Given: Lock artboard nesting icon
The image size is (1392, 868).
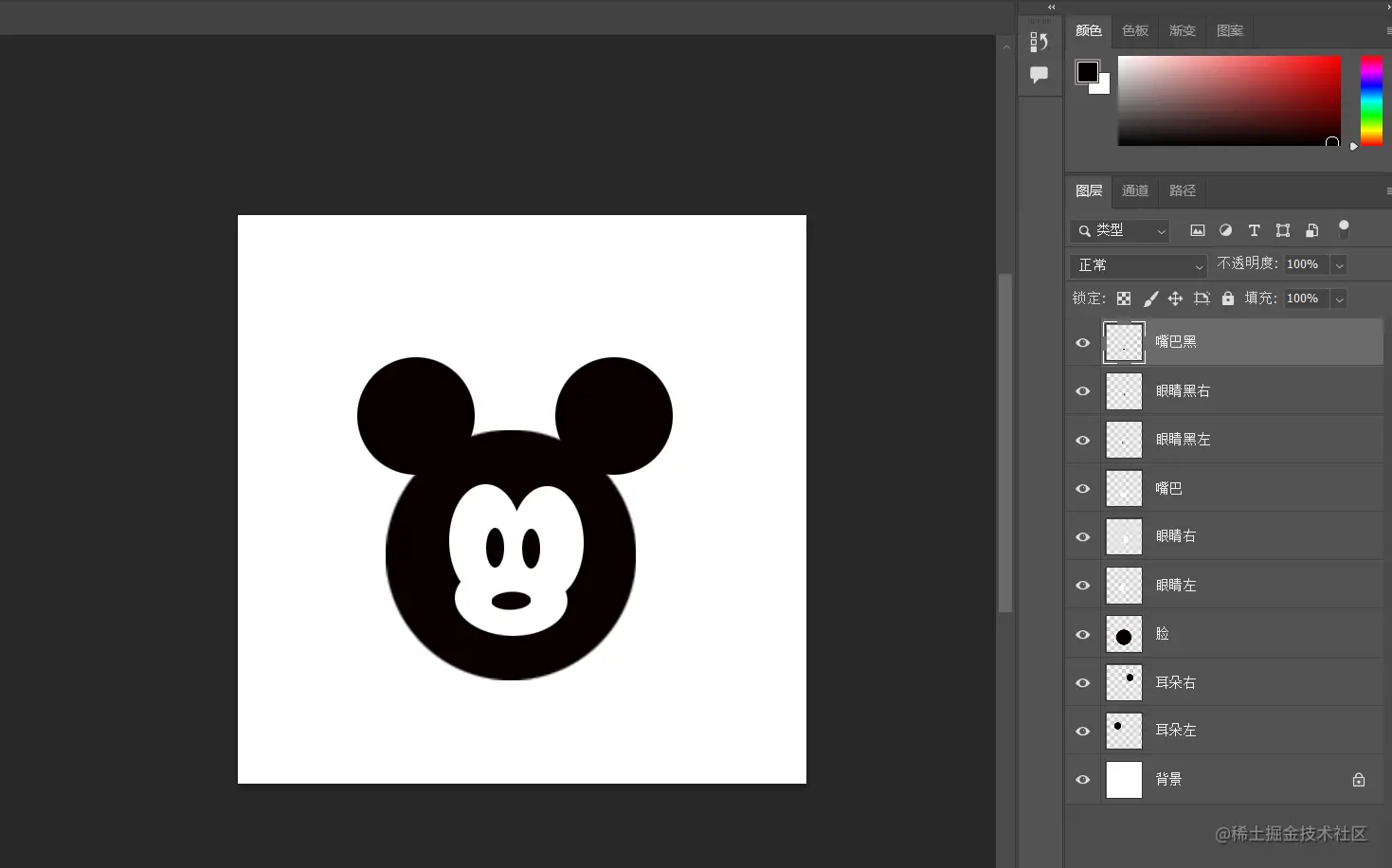Looking at the screenshot, I should (1202, 298).
